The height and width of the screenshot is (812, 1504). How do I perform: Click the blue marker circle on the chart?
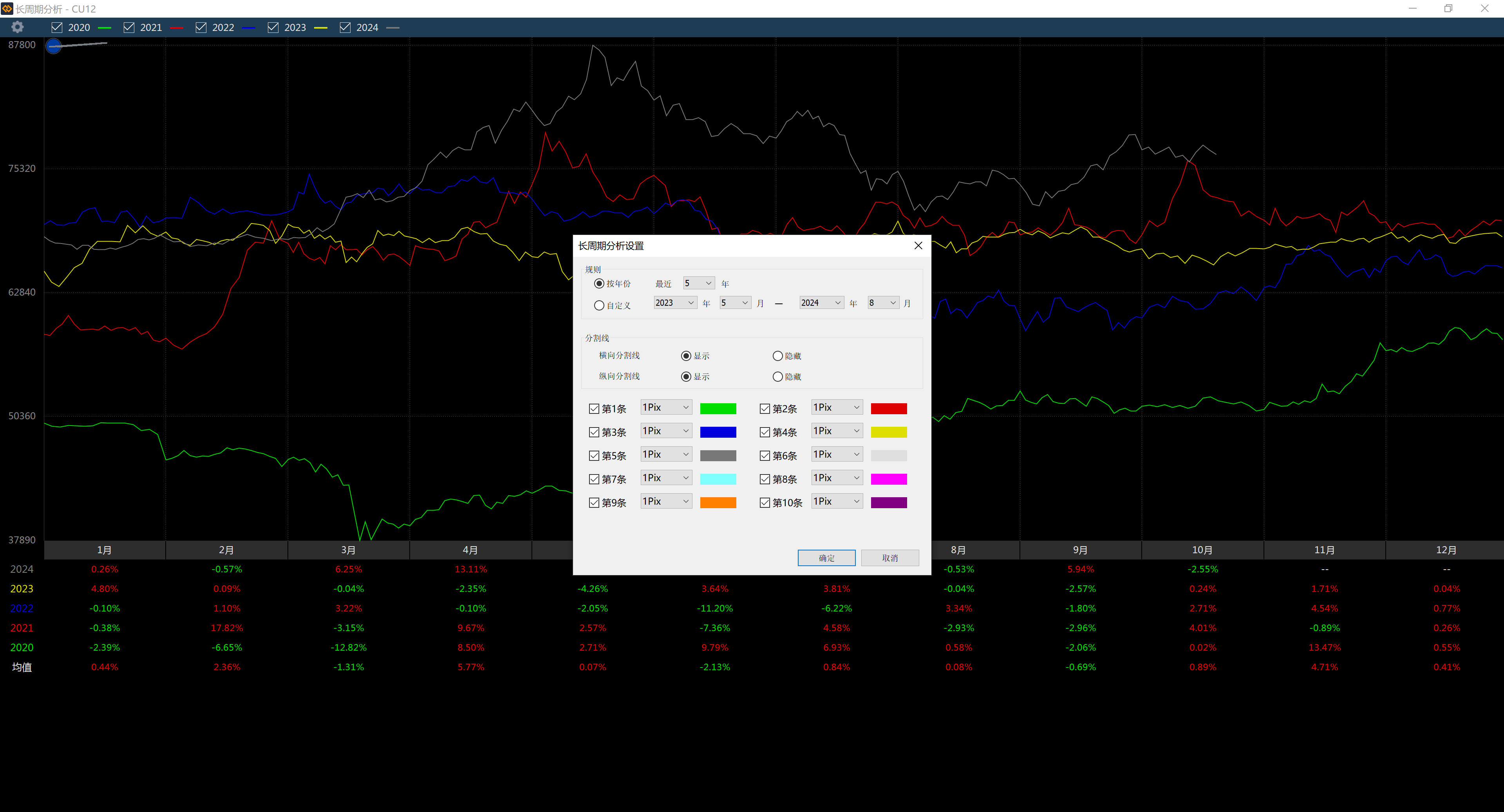(x=54, y=46)
